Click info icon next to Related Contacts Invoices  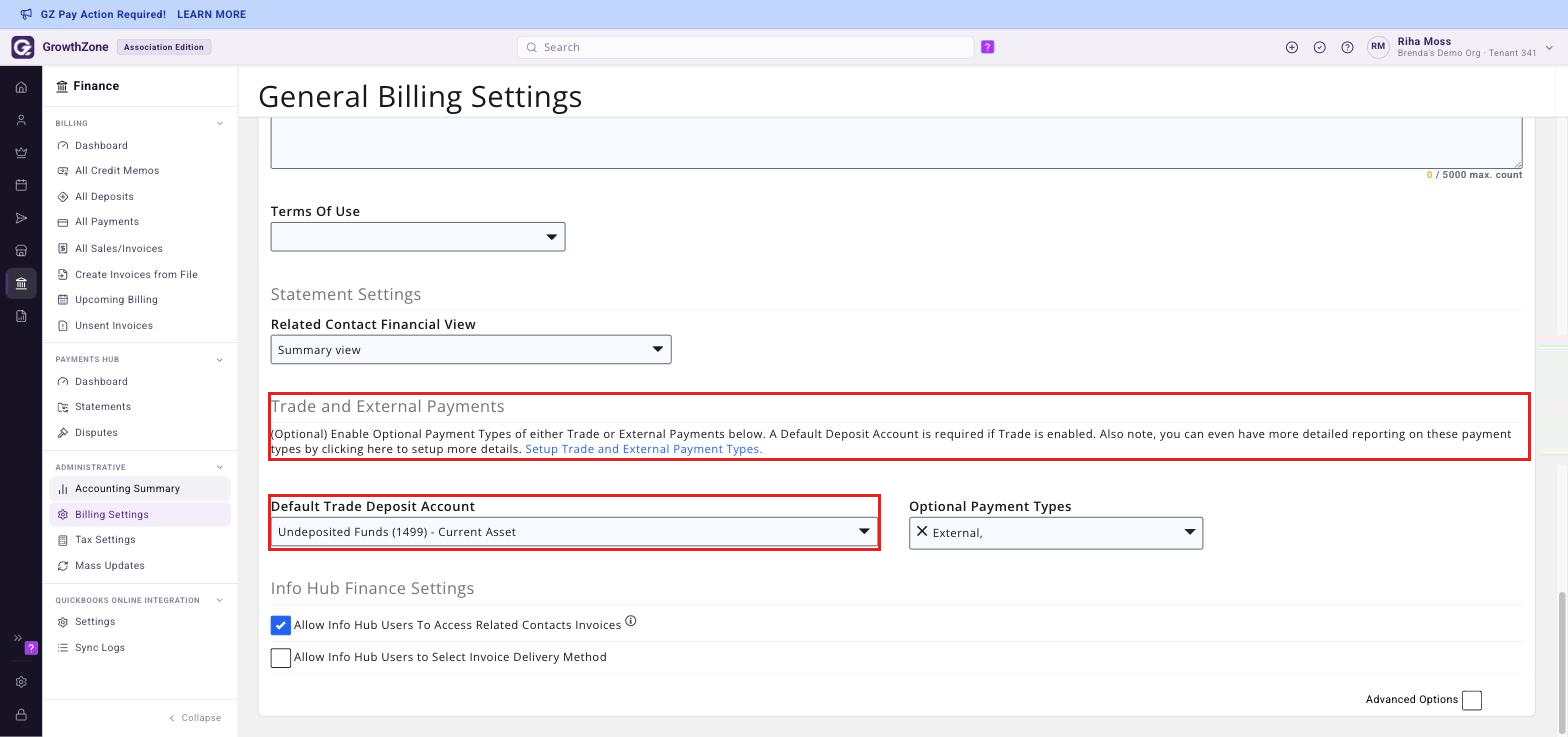pos(631,621)
